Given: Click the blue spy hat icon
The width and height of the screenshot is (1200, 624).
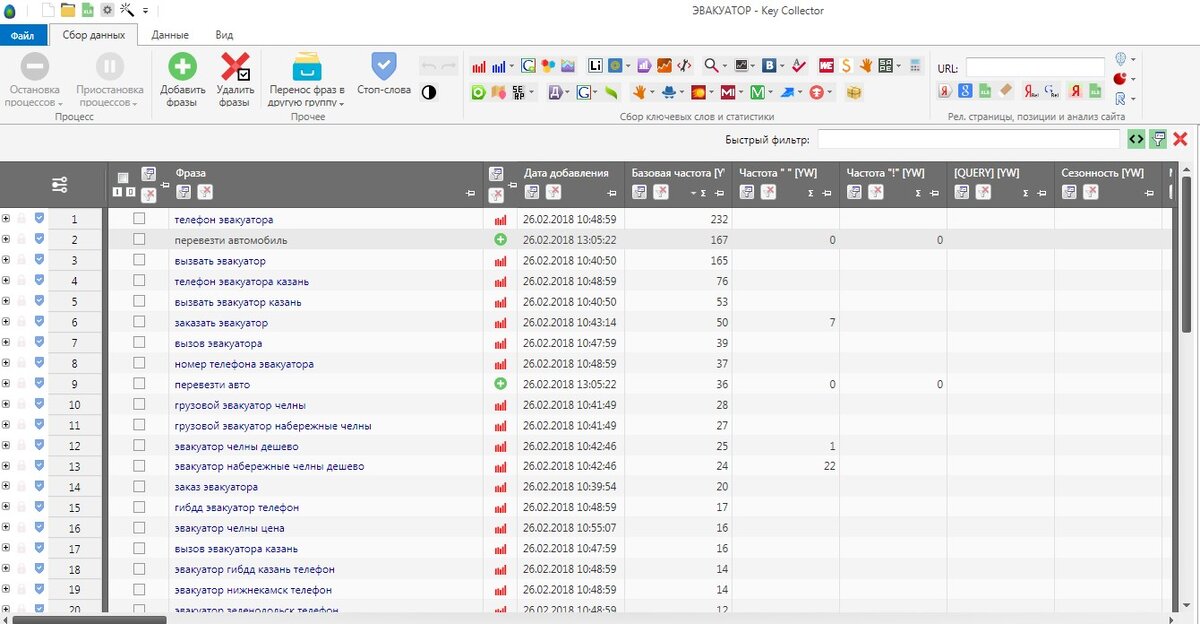Looking at the screenshot, I should (x=669, y=92).
